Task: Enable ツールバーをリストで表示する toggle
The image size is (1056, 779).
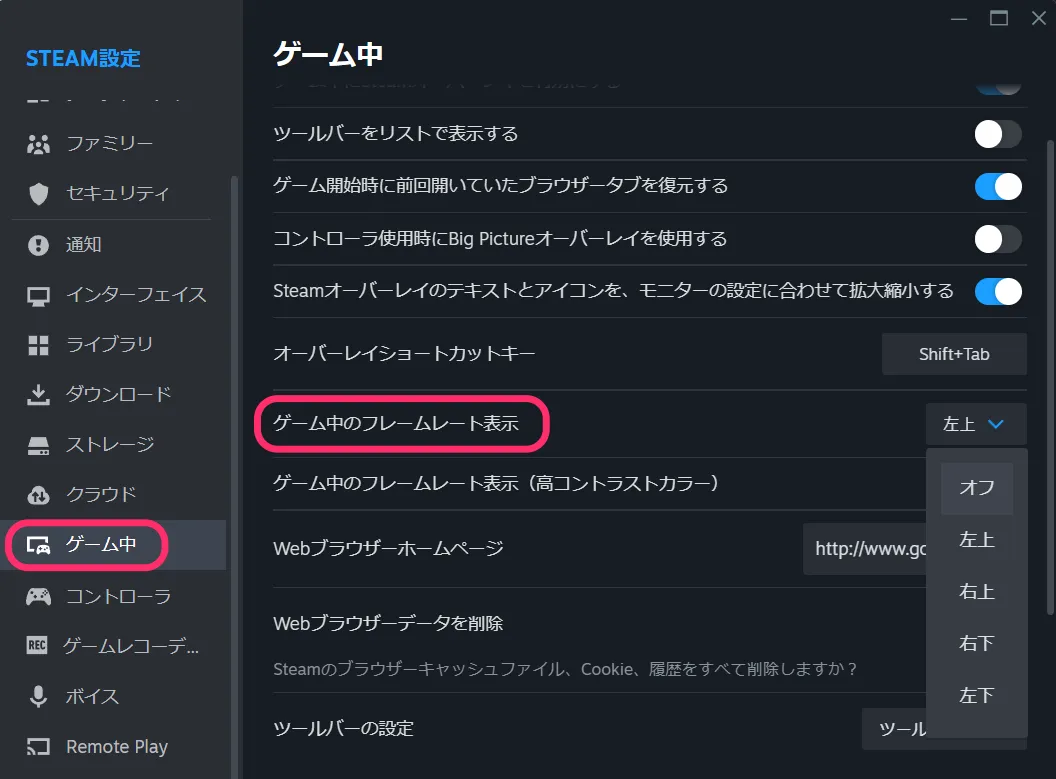Action: click(996, 133)
